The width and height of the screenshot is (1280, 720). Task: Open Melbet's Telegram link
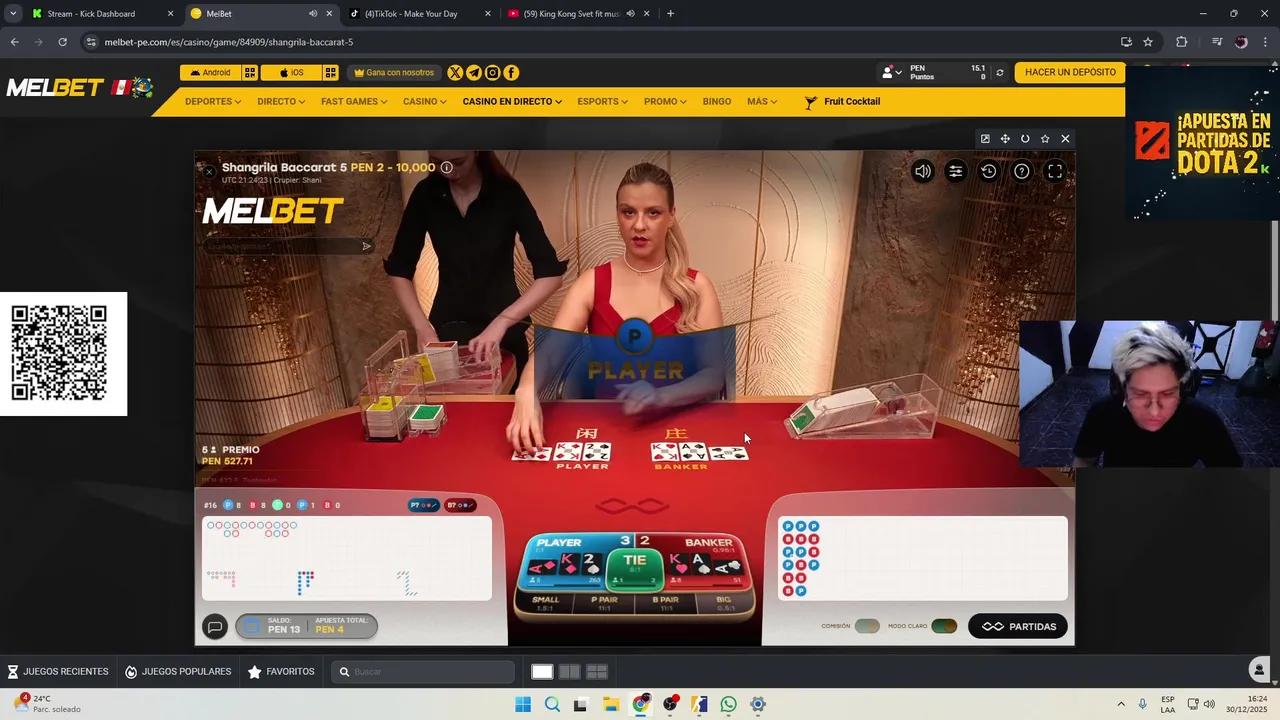(474, 73)
